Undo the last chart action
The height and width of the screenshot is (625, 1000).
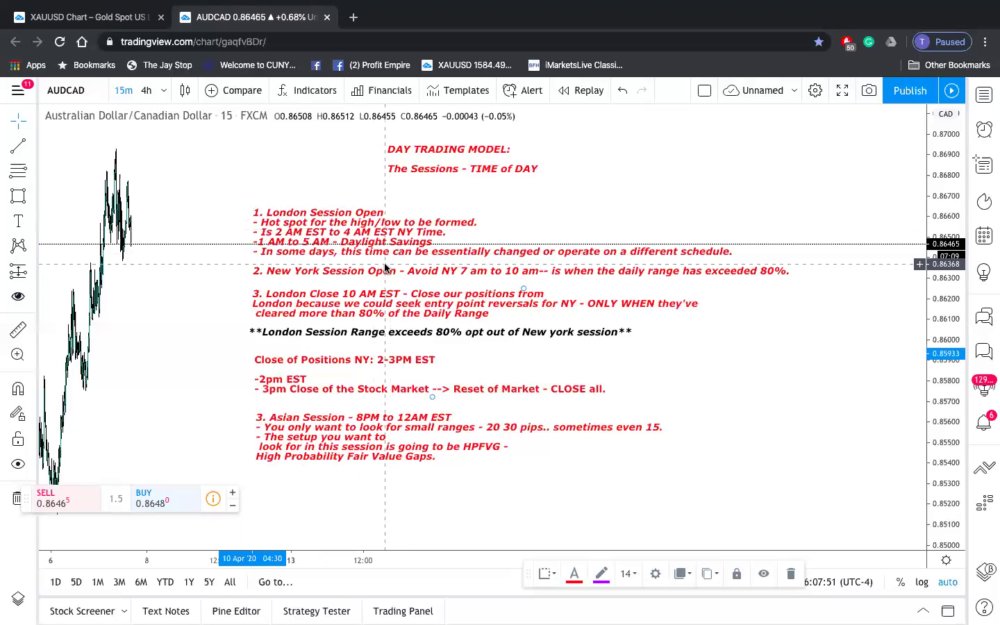click(x=622, y=91)
